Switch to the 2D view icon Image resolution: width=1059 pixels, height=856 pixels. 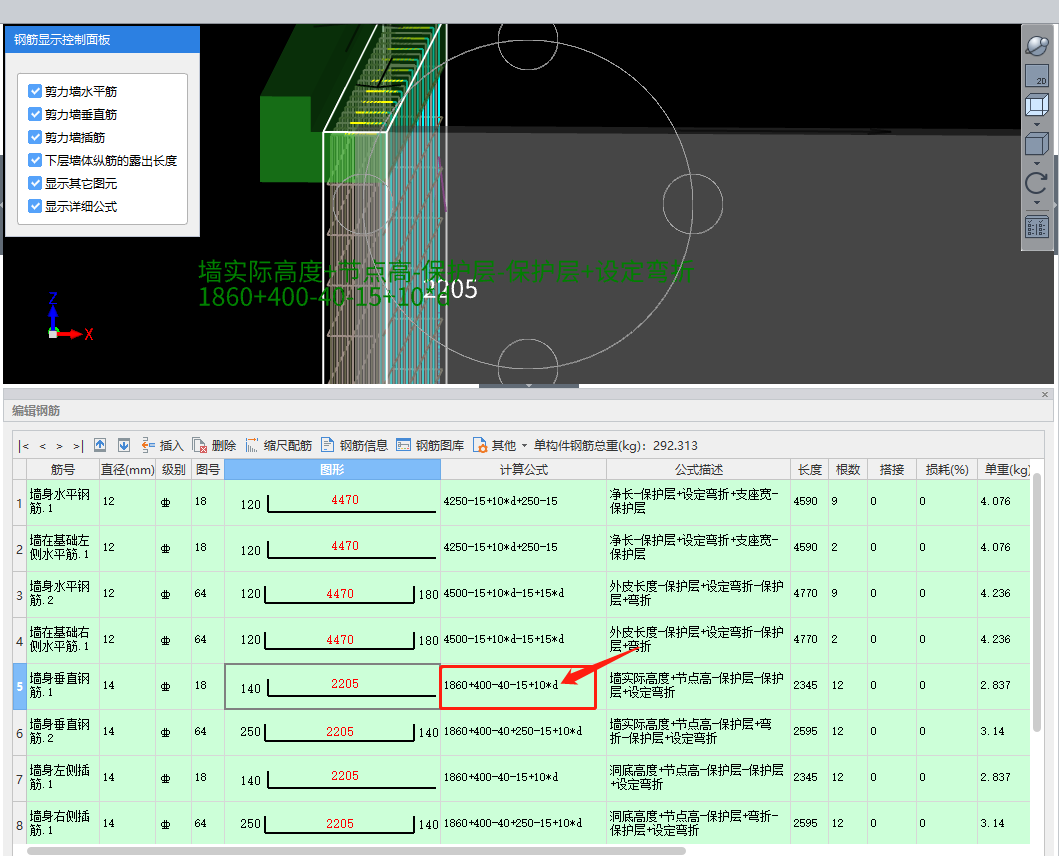point(1037,75)
